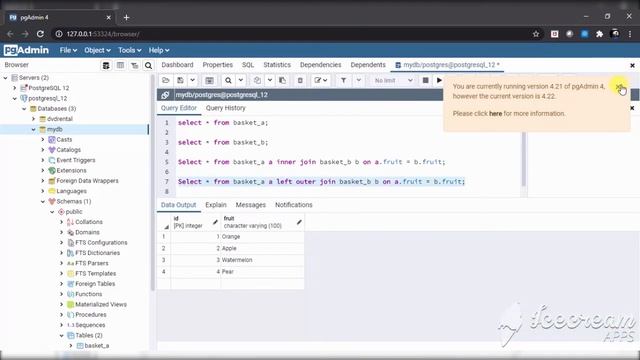Select Foreign Data Wrappers tree item

pos(87,181)
